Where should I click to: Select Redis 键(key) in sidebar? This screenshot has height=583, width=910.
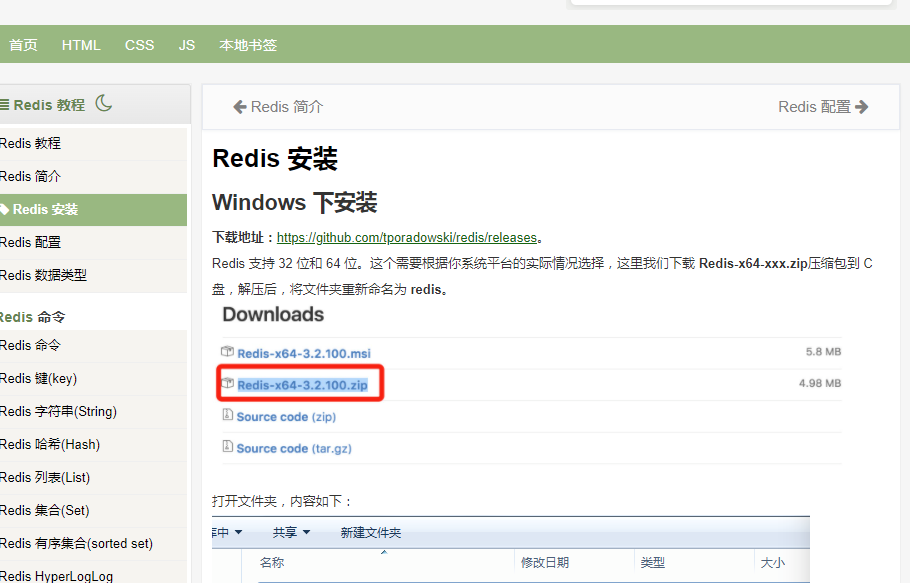(x=93, y=379)
